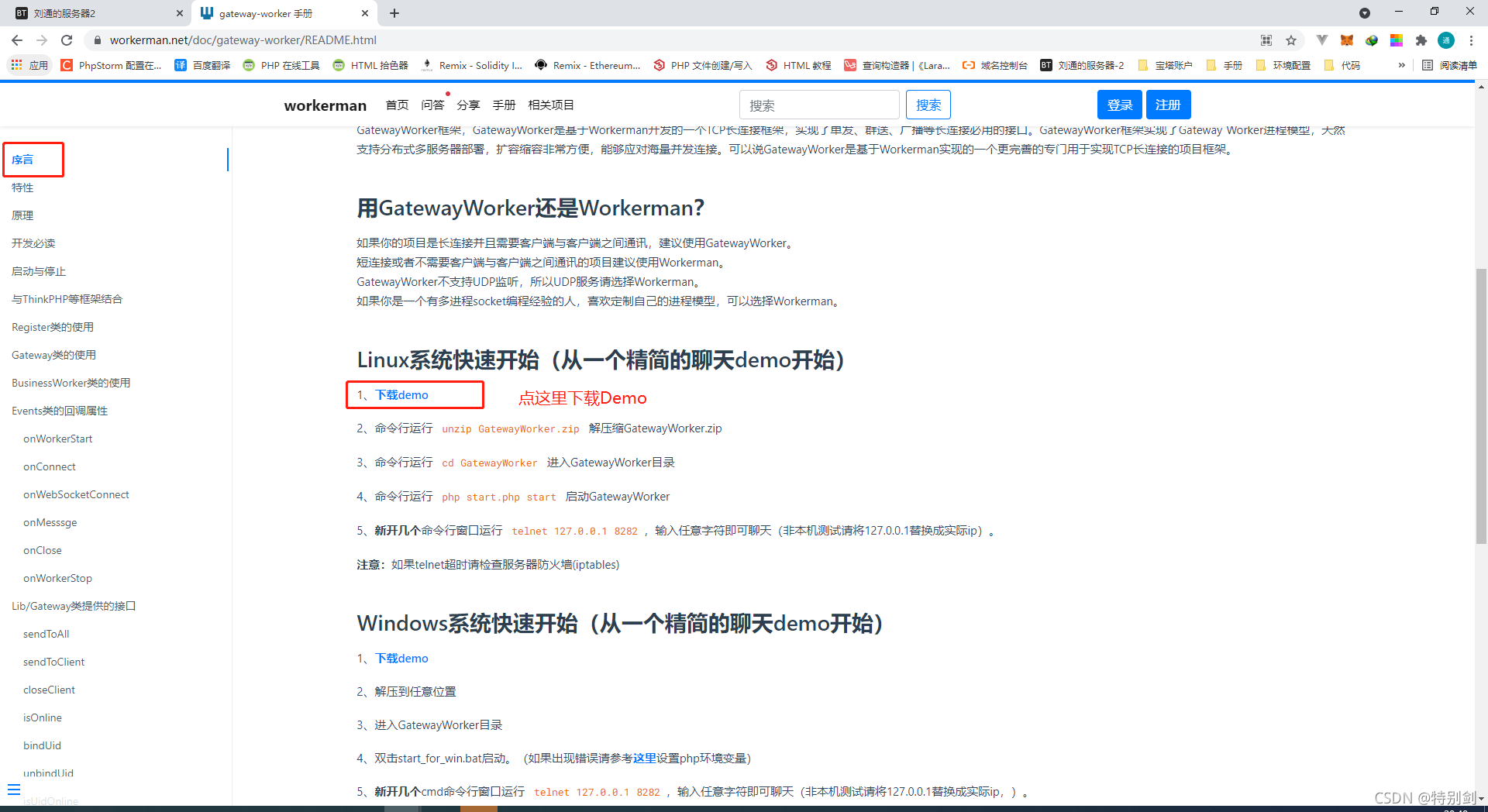Show more bookmarks with the chevron
Image resolution: width=1488 pixels, height=812 pixels.
tap(1401, 65)
